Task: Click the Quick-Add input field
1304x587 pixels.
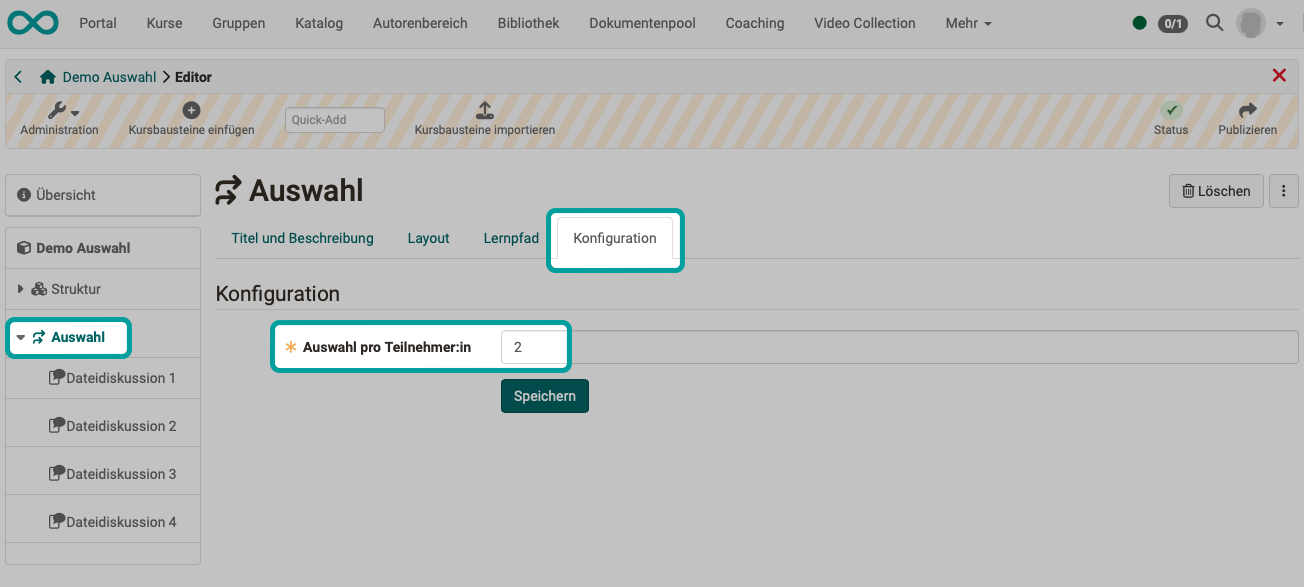Action: [x=334, y=119]
